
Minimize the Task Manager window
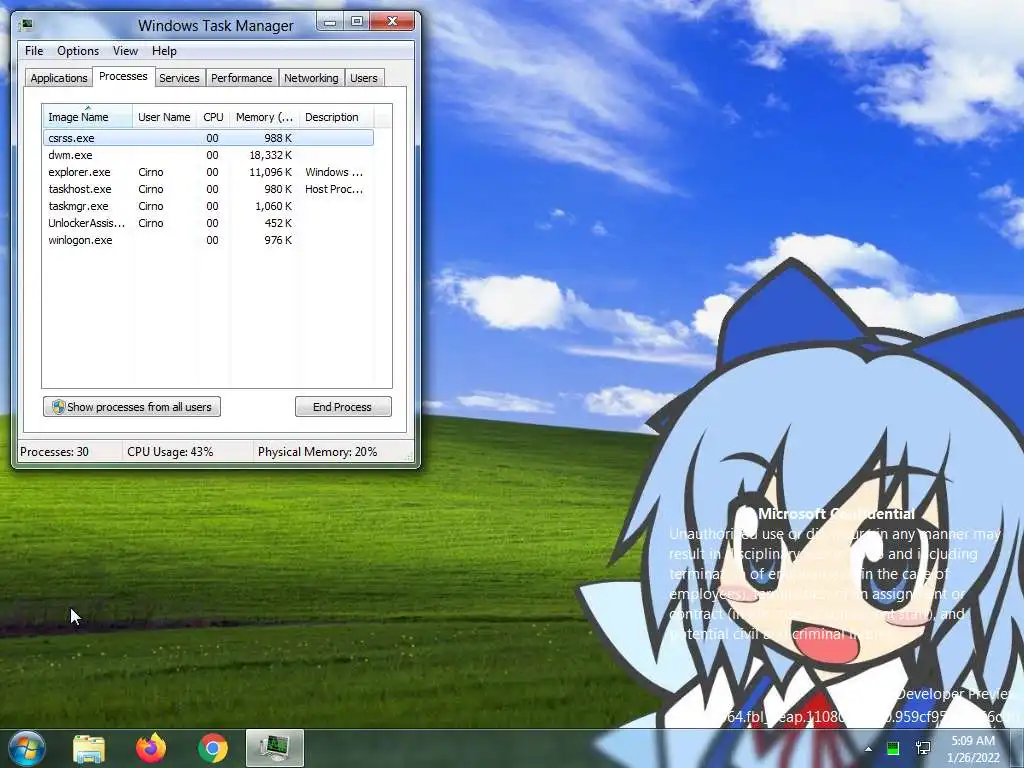[x=330, y=22]
